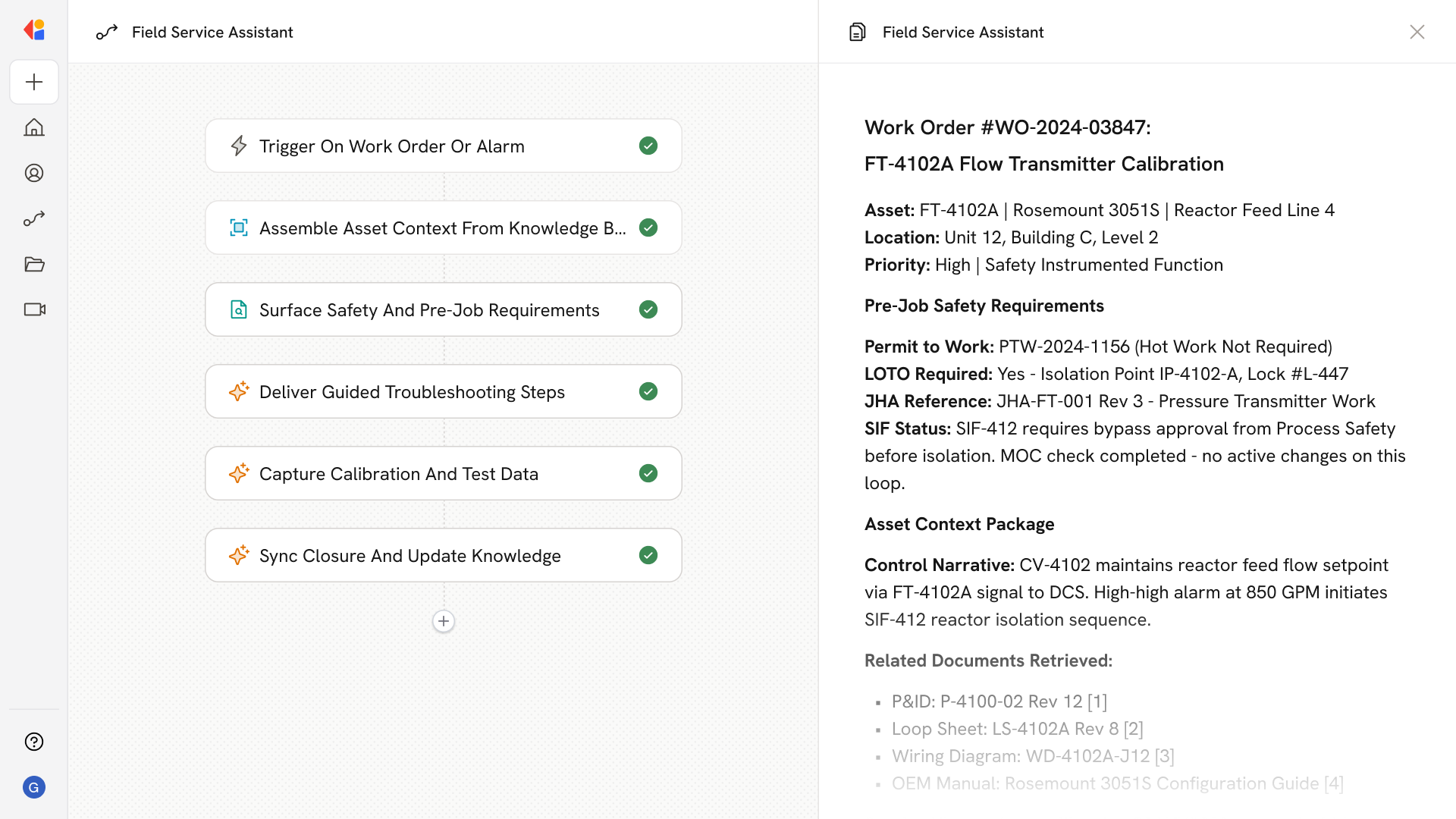
Task: Click green checkmark on Trigger step
Action: [648, 146]
